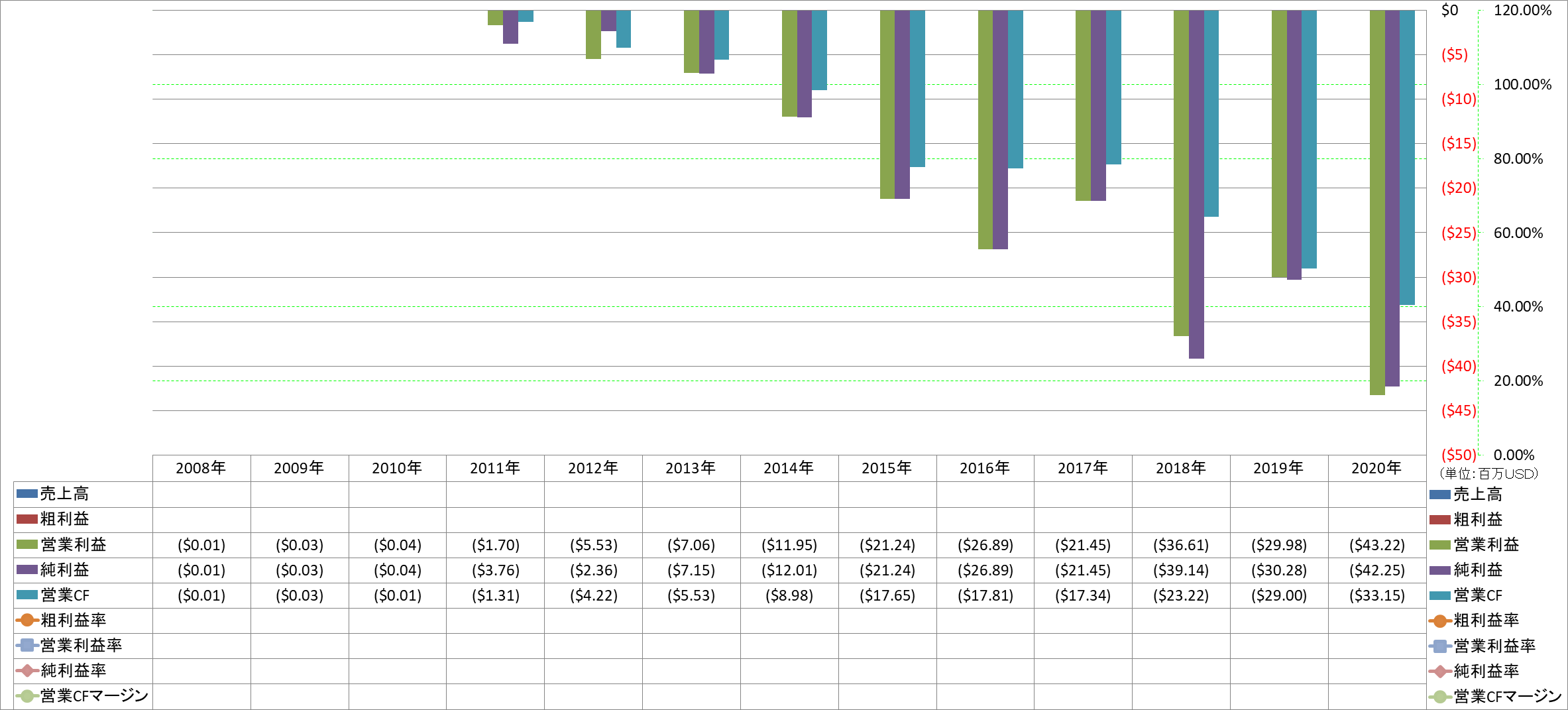Click the right-side 営業利益 legend entry
The image size is (1568, 710).
tap(1474, 544)
